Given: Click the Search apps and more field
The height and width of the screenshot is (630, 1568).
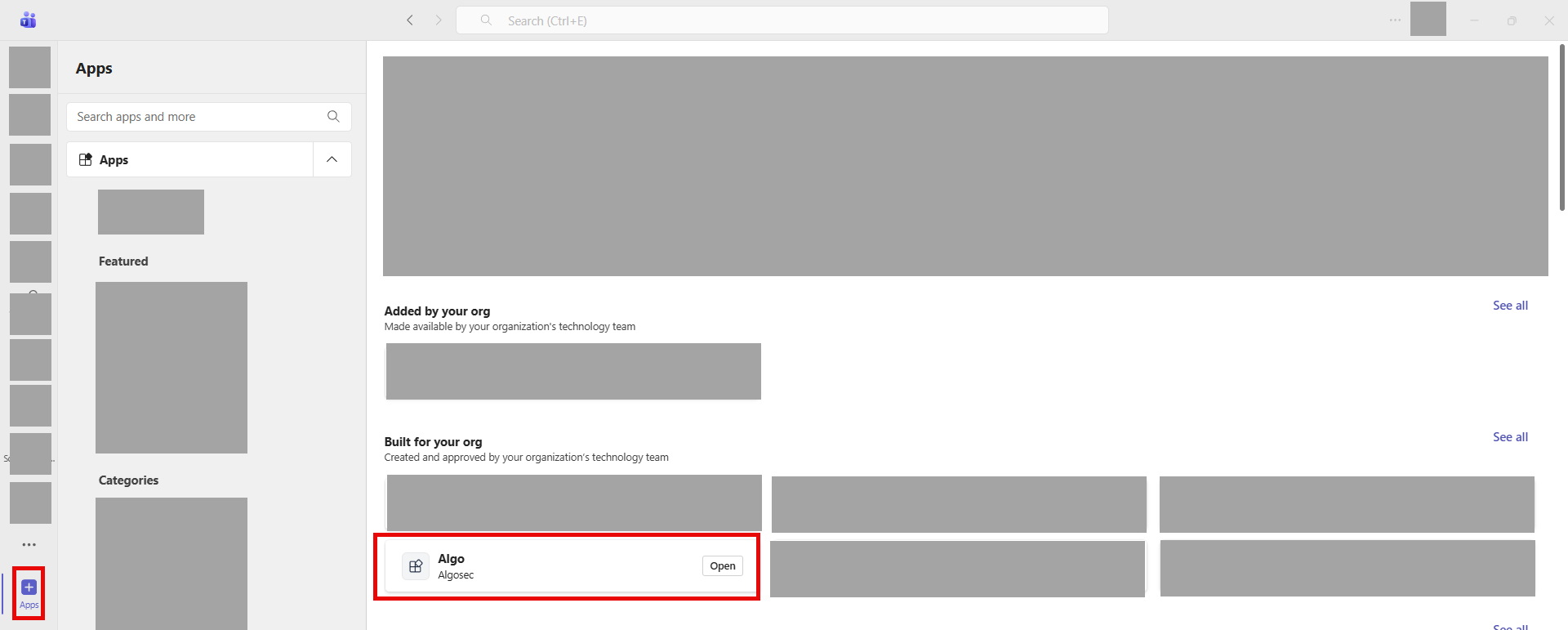Looking at the screenshot, I should (196, 117).
